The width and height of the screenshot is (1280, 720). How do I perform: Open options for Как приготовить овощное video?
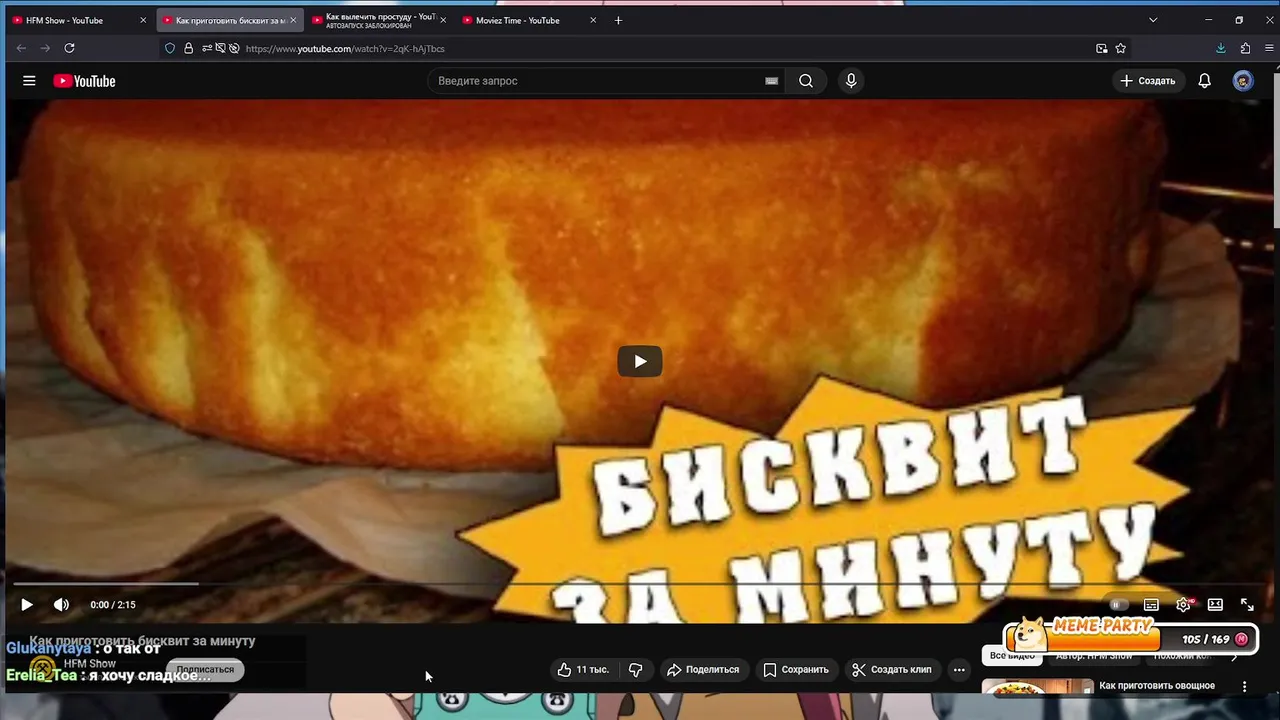(x=1245, y=687)
